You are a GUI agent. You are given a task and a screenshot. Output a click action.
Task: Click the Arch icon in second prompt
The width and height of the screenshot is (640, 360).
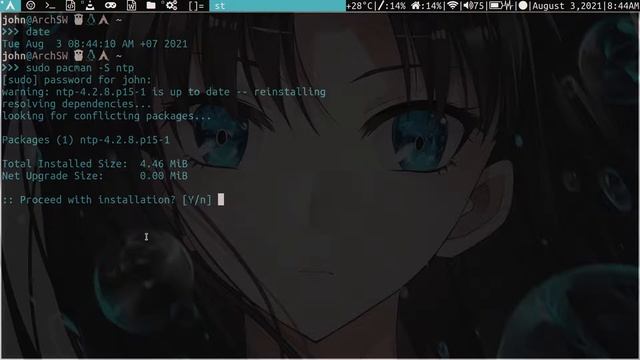click(104, 56)
